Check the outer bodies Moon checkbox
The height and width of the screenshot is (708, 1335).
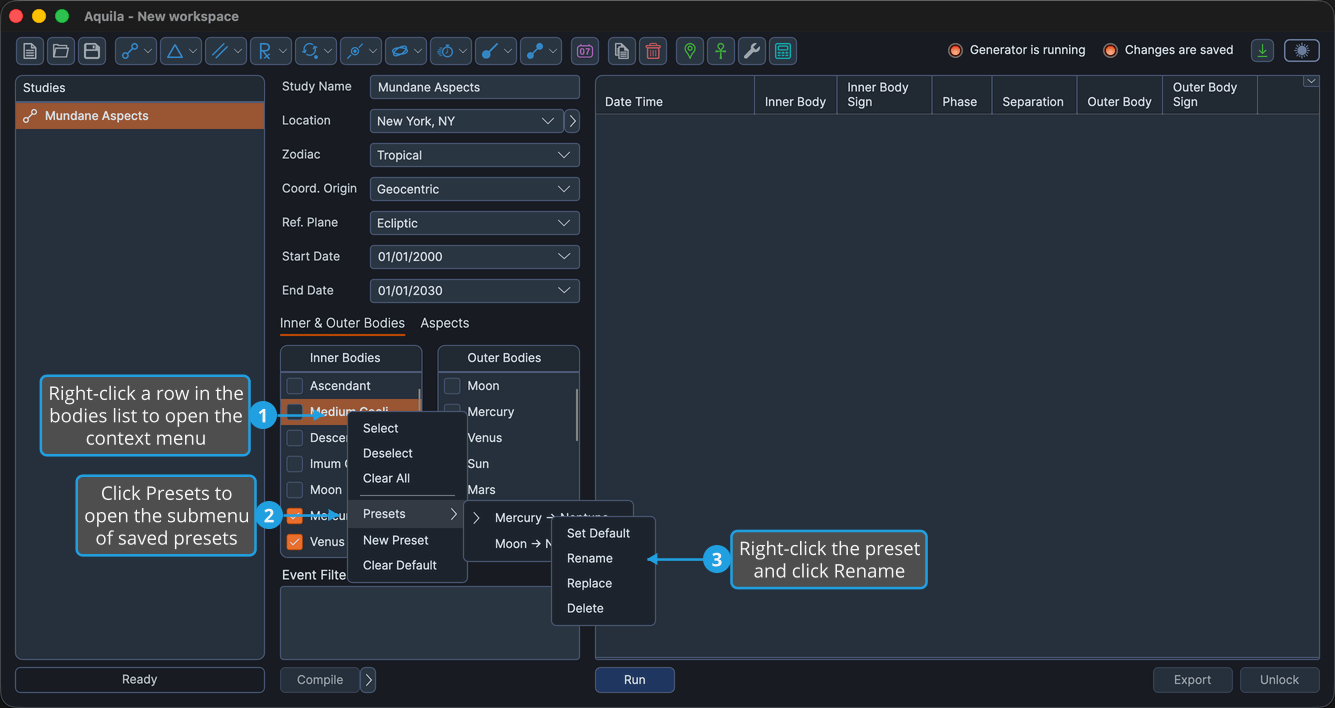pos(453,386)
